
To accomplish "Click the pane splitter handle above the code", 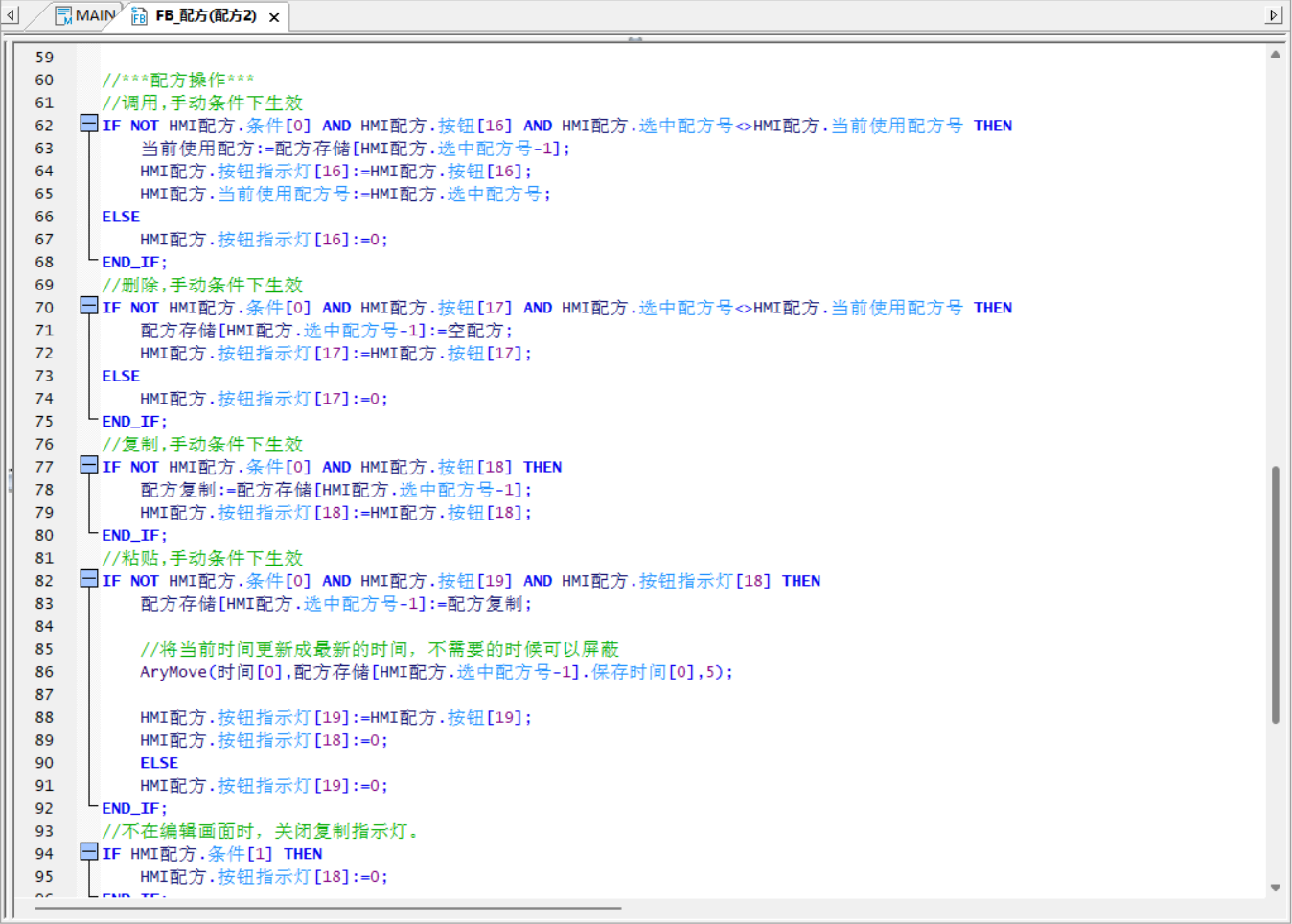I will click(634, 39).
